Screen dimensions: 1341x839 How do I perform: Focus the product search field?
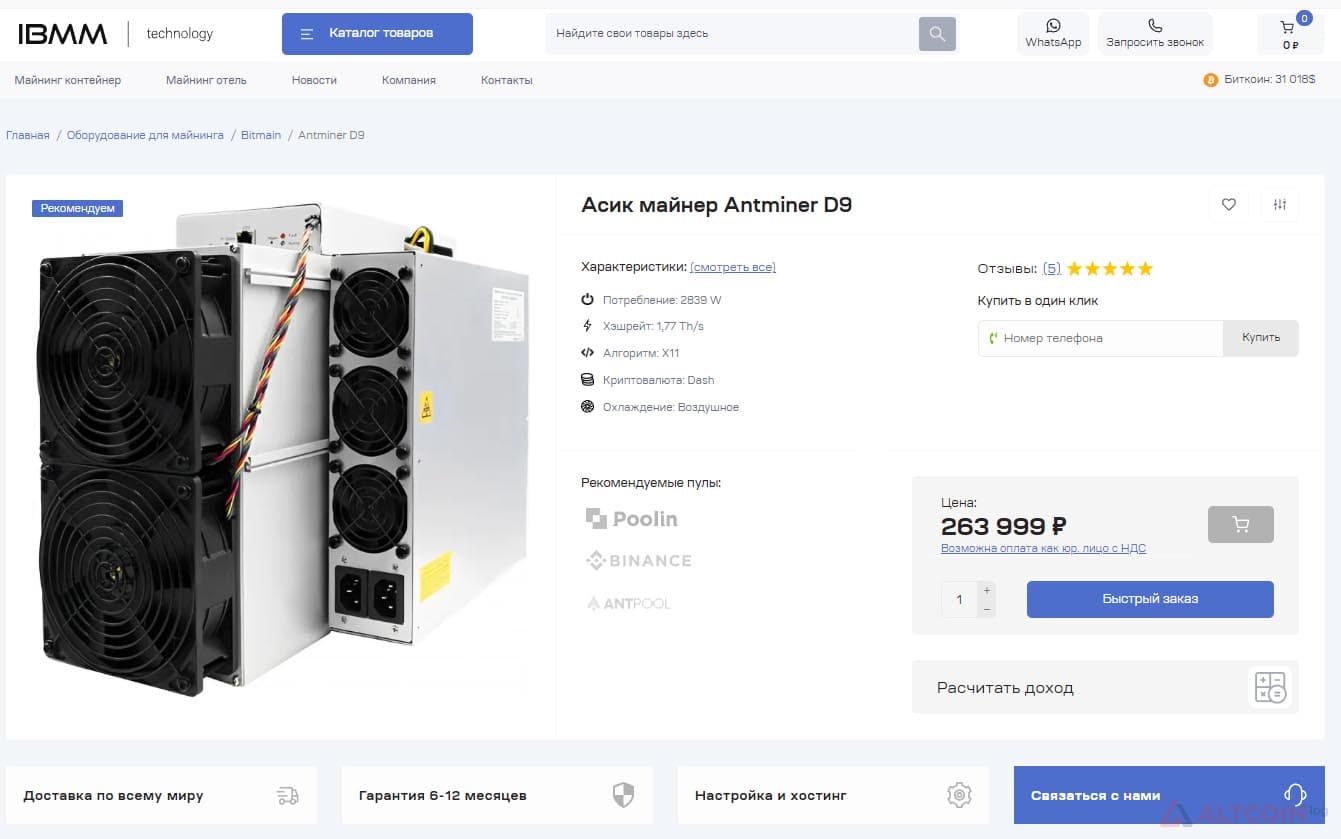click(x=732, y=34)
